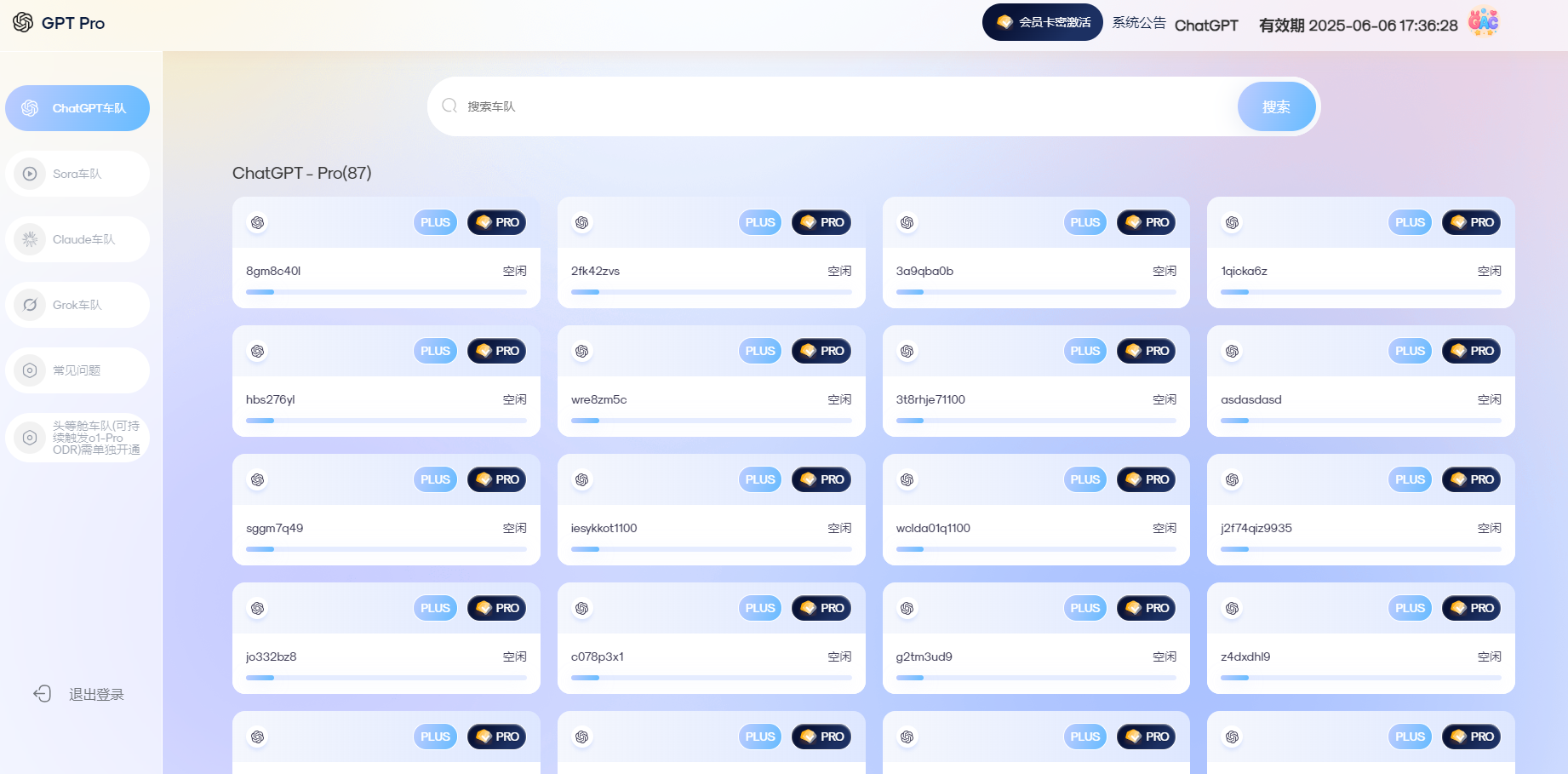Click OpenAI icon on 2fk42zvs card
This screenshot has height=774, width=1568.
pos(582,222)
